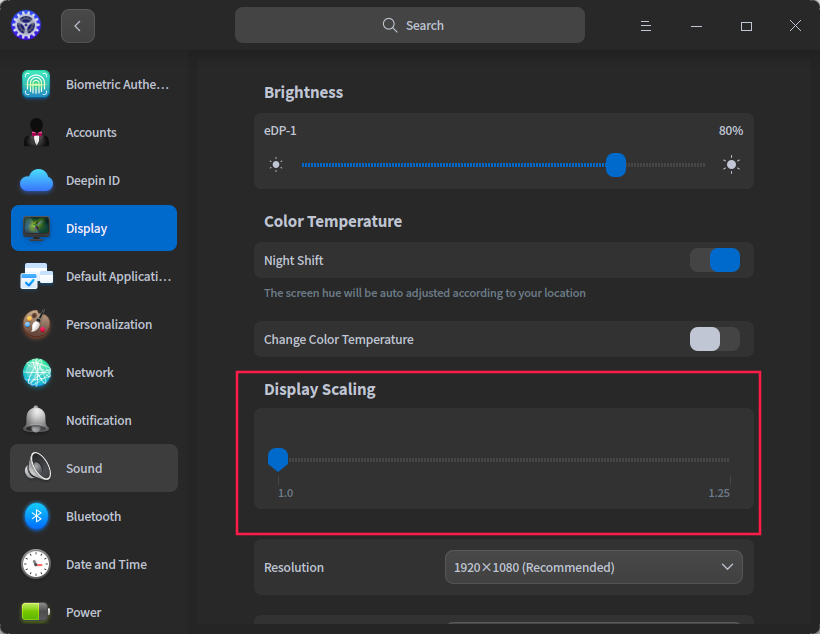Viewport: 820px width, 634px height.
Task: Click the Display Scaling slider handle
Action: click(278, 459)
